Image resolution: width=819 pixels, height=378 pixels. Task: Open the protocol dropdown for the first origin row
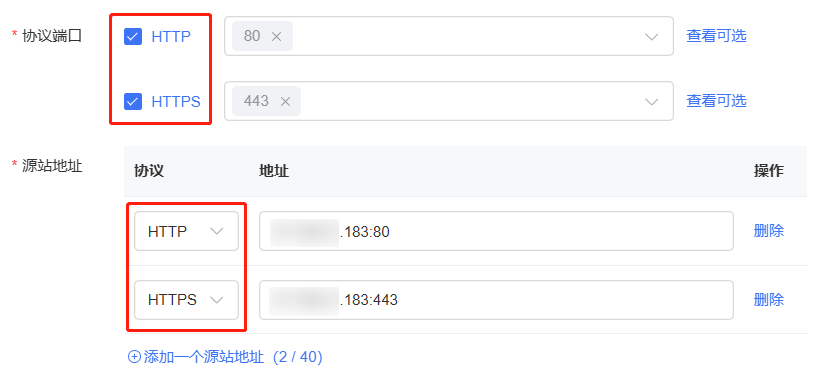(x=186, y=231)
